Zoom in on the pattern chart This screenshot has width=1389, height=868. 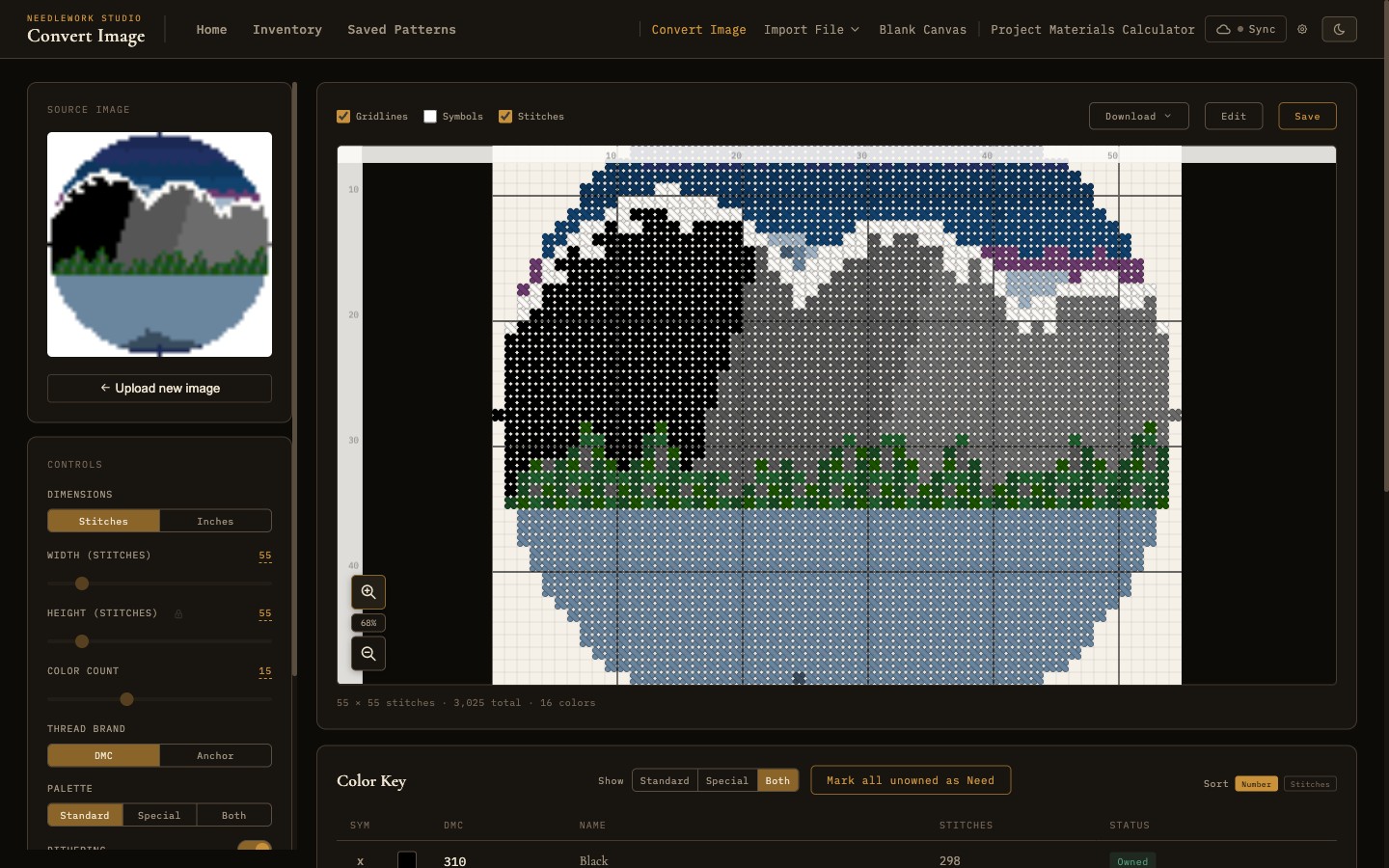point(368,592)
